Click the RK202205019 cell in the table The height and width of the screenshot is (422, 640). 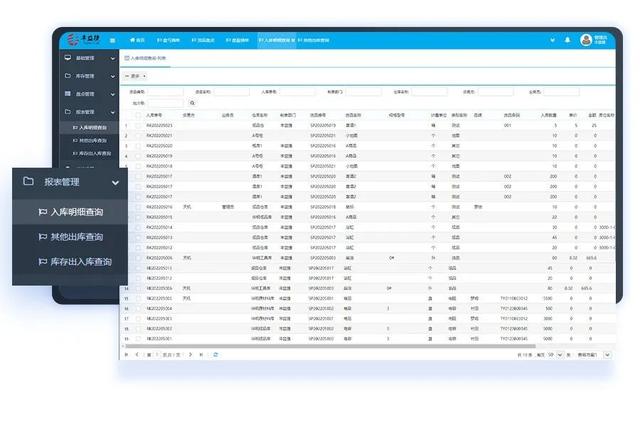[159, 156]
